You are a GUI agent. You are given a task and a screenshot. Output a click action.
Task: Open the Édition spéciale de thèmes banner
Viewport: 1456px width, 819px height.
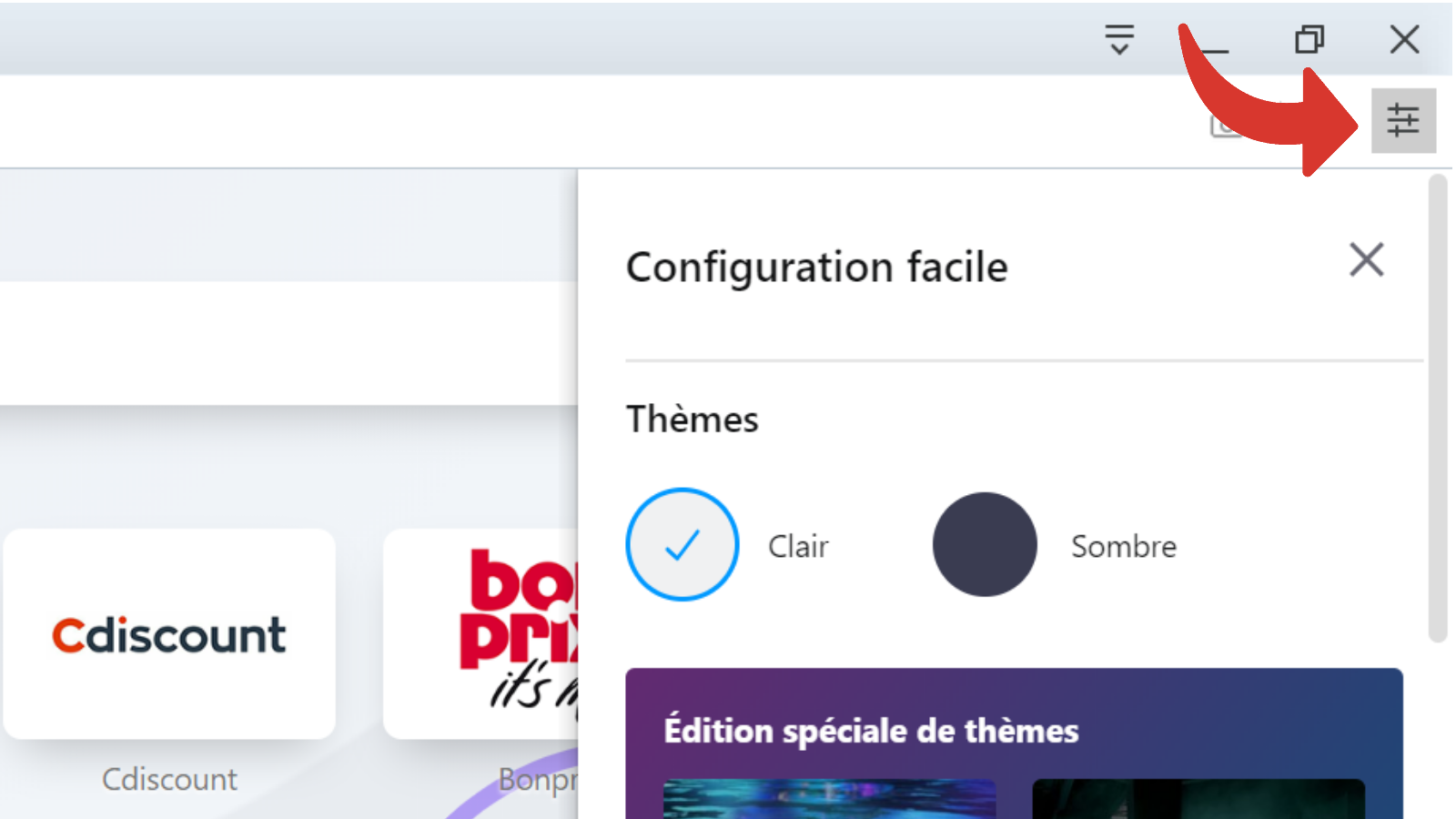871,730
